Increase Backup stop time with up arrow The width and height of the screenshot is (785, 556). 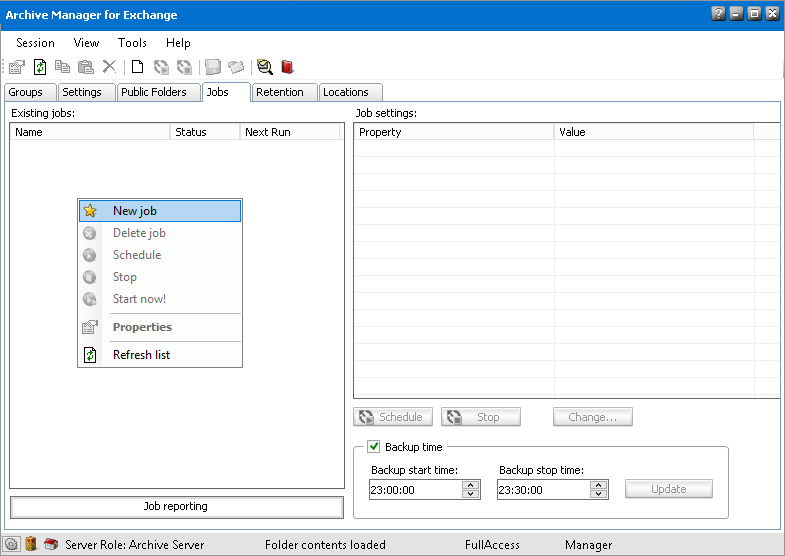[598, 485]
